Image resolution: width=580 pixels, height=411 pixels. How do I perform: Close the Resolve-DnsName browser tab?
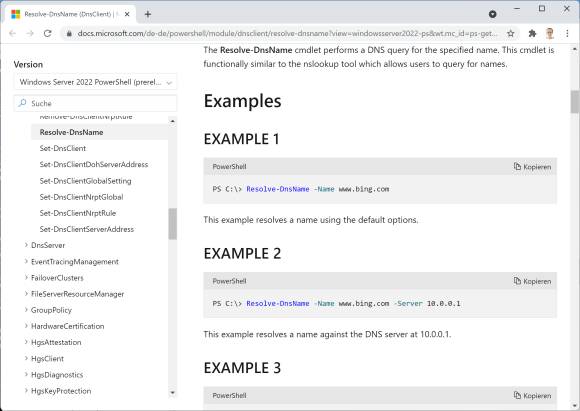coord(127,14)
